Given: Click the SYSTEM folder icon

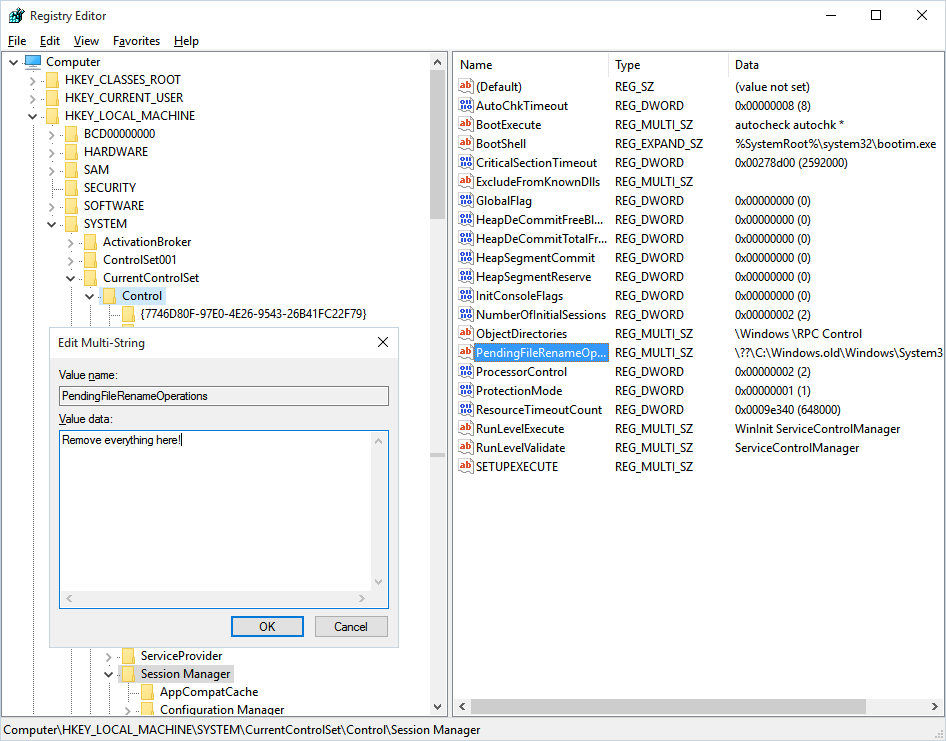Looking at the screenshot, I should point(71,224).
